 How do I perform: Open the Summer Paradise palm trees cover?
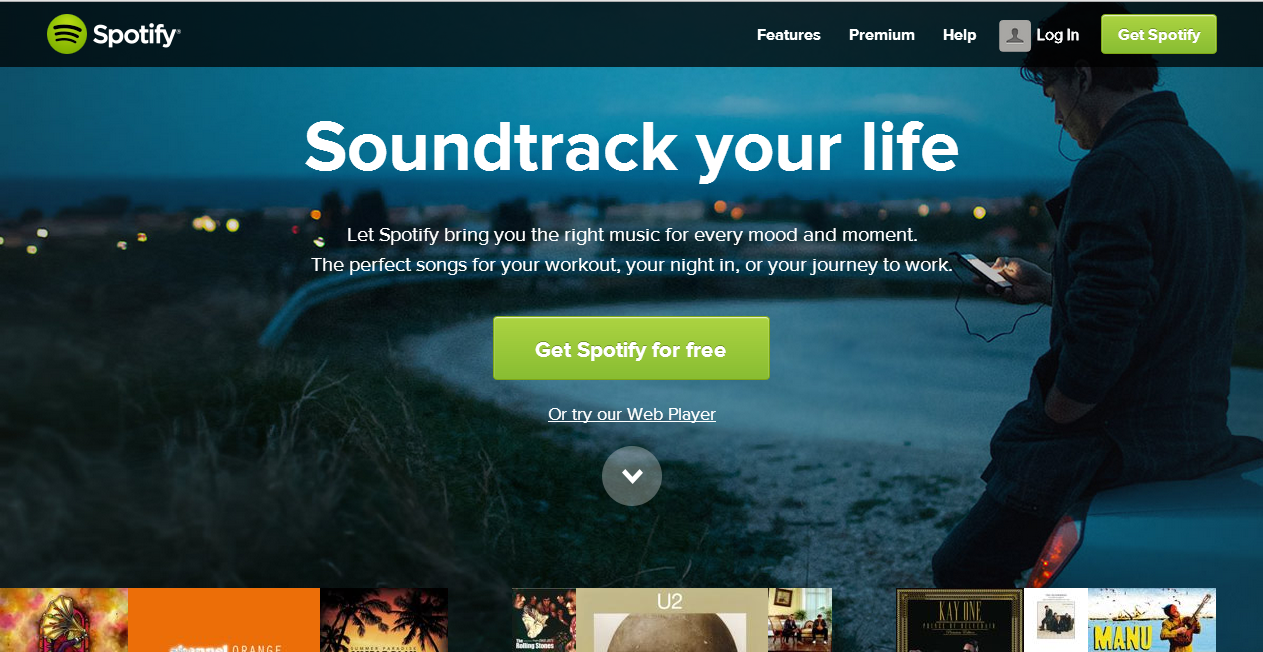point(384,620)
